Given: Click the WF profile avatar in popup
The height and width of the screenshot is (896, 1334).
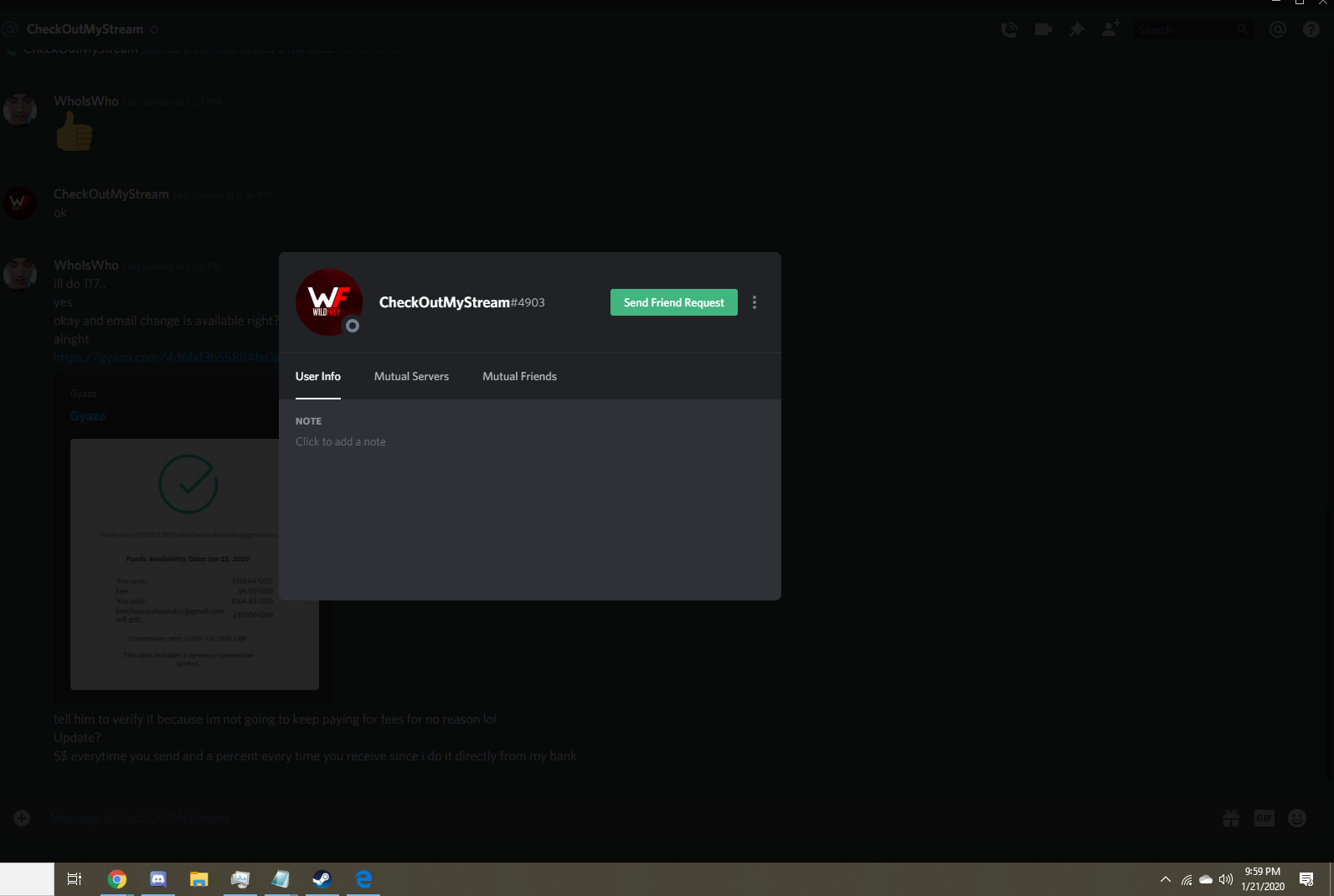Looking at the screenshot, I should point(329,302).
